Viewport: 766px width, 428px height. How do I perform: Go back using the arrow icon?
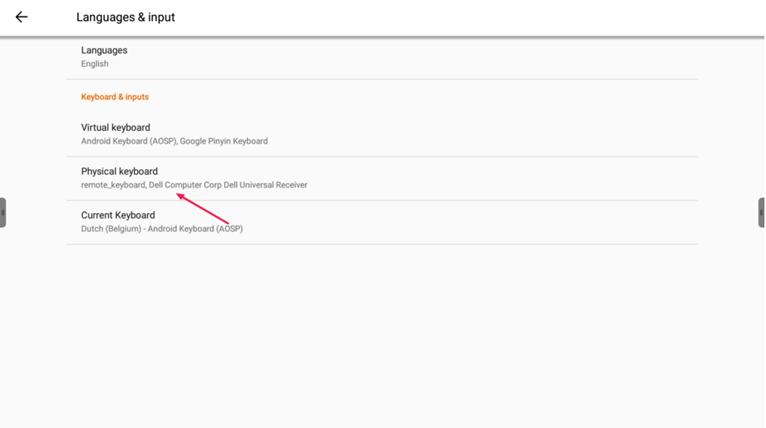coord(21,17)
